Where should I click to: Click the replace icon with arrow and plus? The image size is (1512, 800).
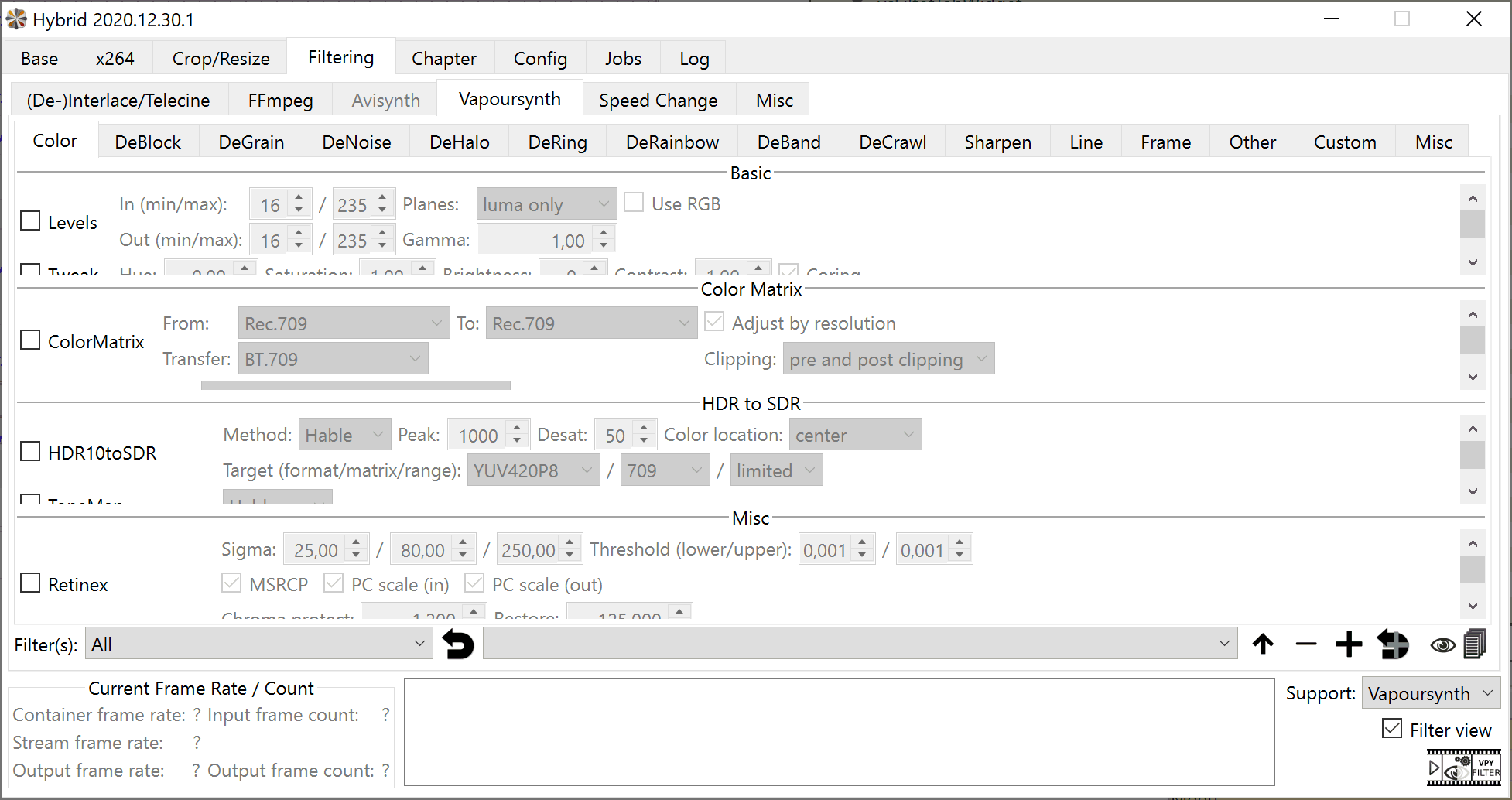1393,644
